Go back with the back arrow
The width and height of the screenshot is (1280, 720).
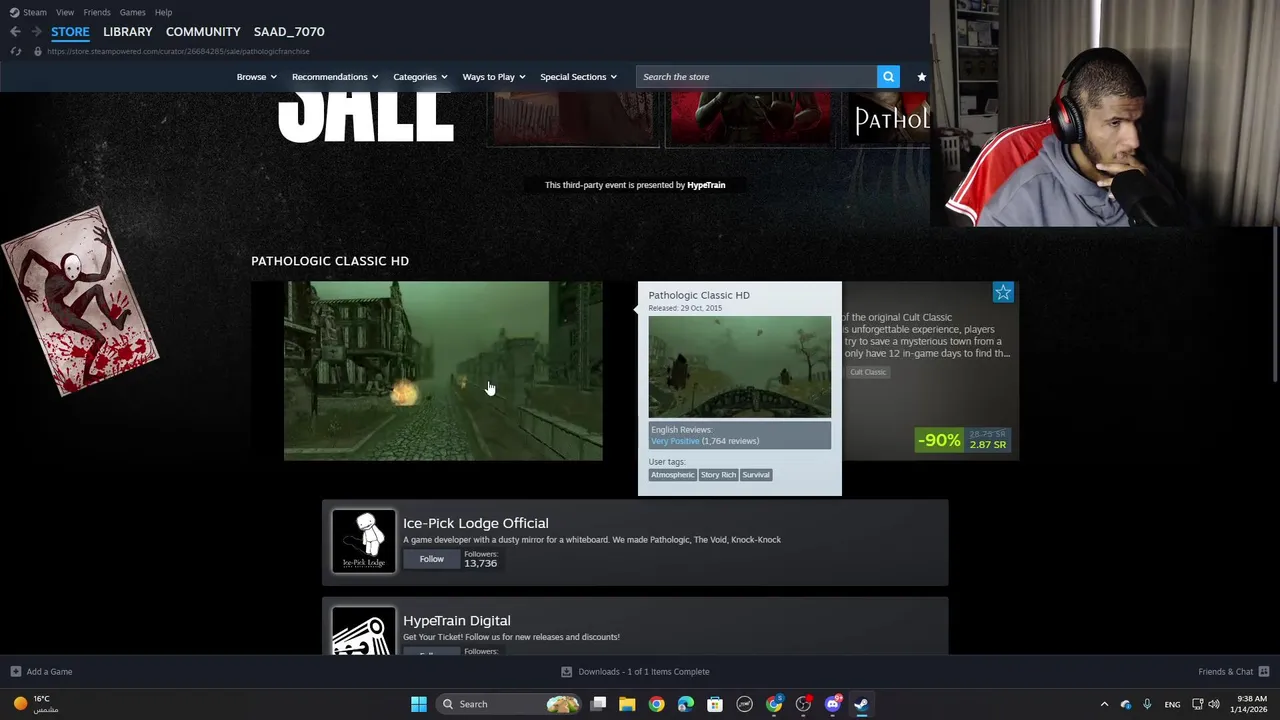(x=15, y=32)
